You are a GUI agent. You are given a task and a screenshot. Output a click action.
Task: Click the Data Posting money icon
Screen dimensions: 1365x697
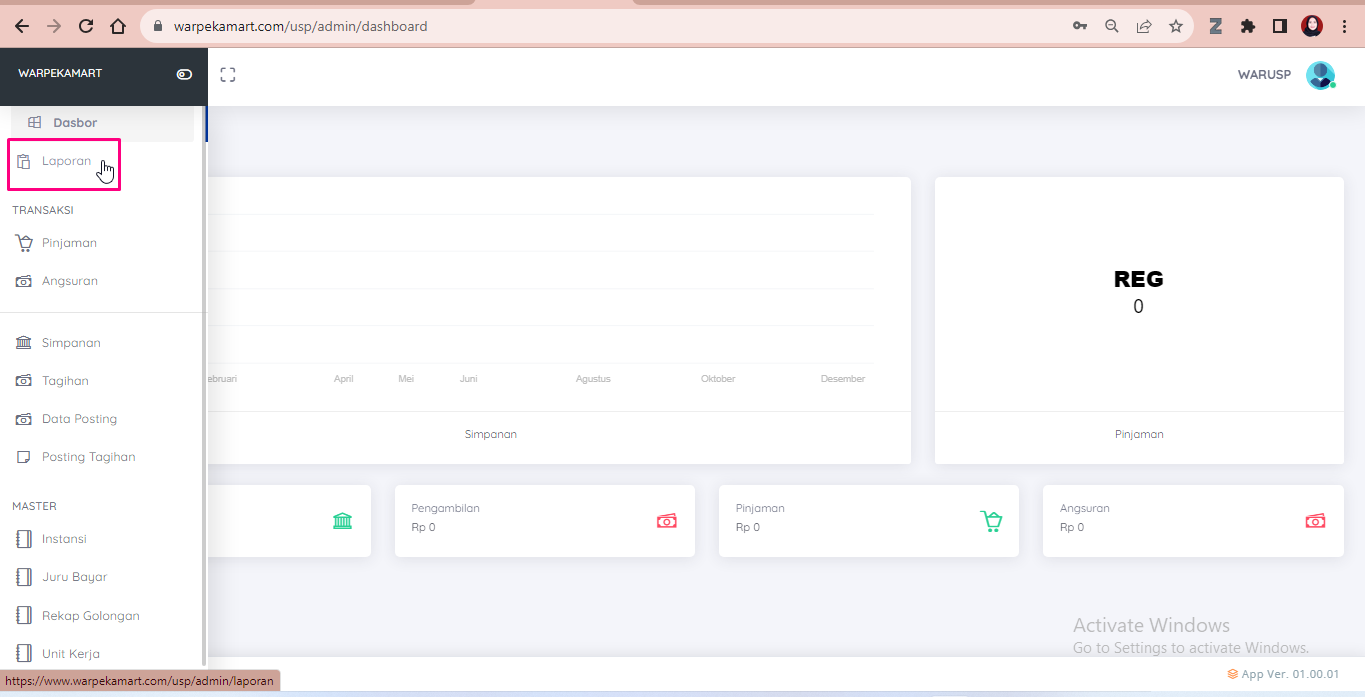tap(24, 419)
